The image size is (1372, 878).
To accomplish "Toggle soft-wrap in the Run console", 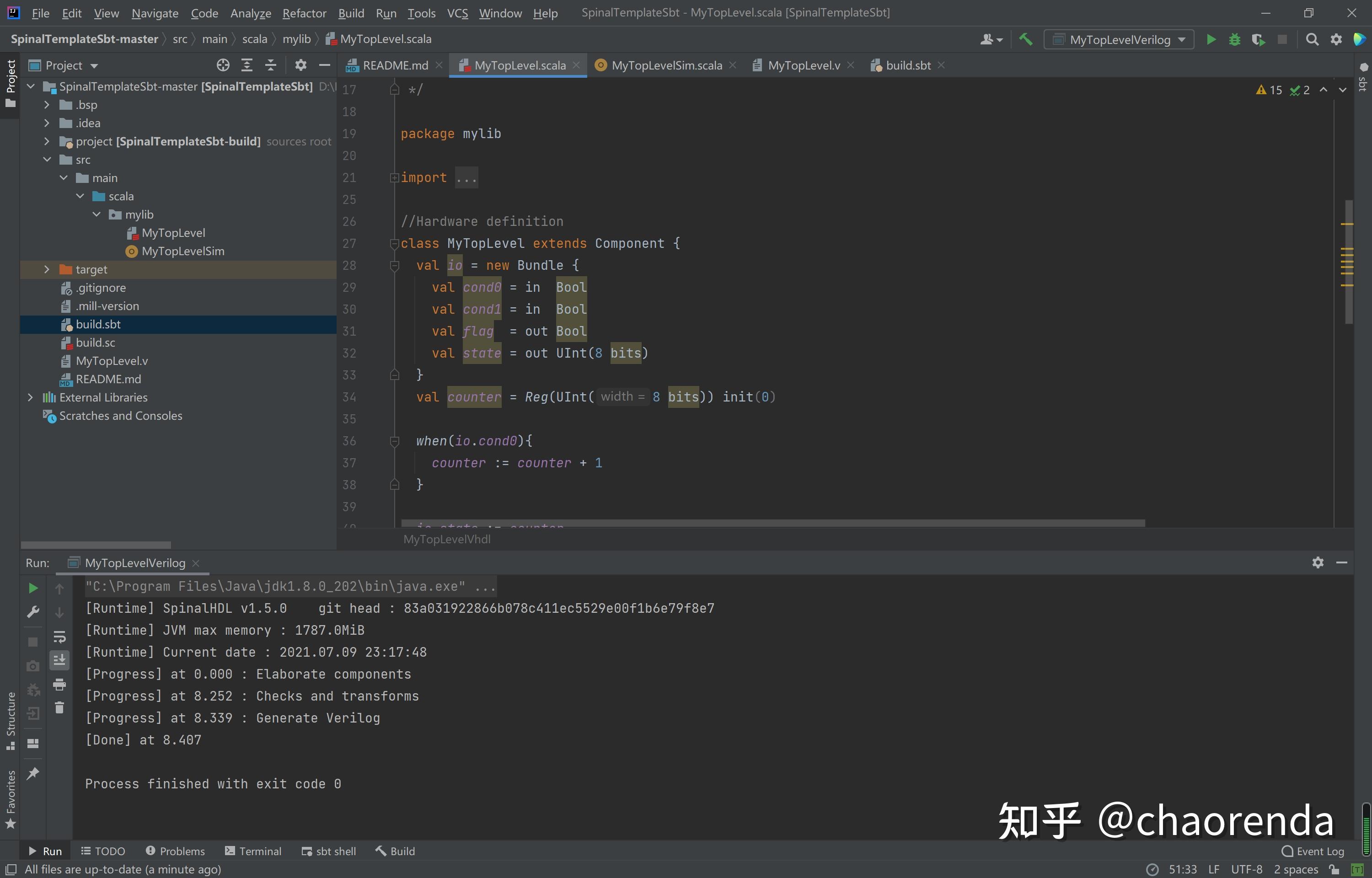I will 59,636.
